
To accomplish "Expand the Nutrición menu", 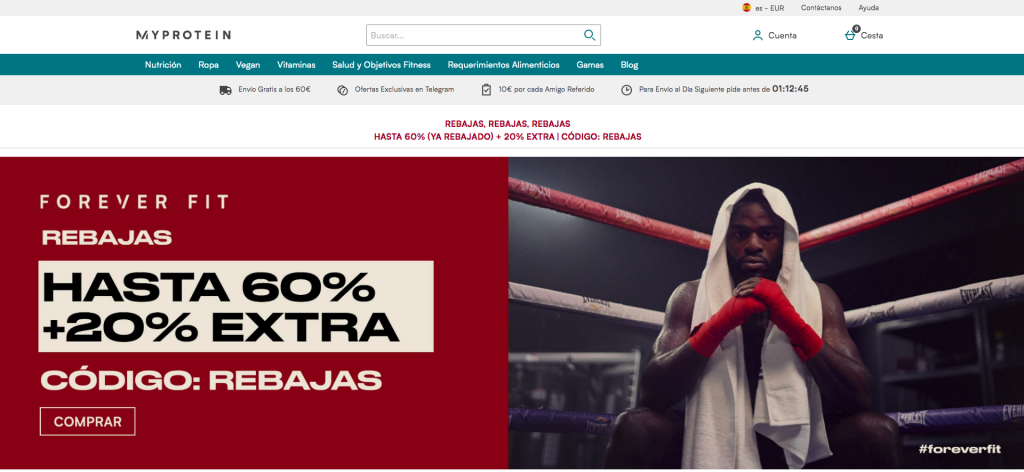I will pos(163,65).
